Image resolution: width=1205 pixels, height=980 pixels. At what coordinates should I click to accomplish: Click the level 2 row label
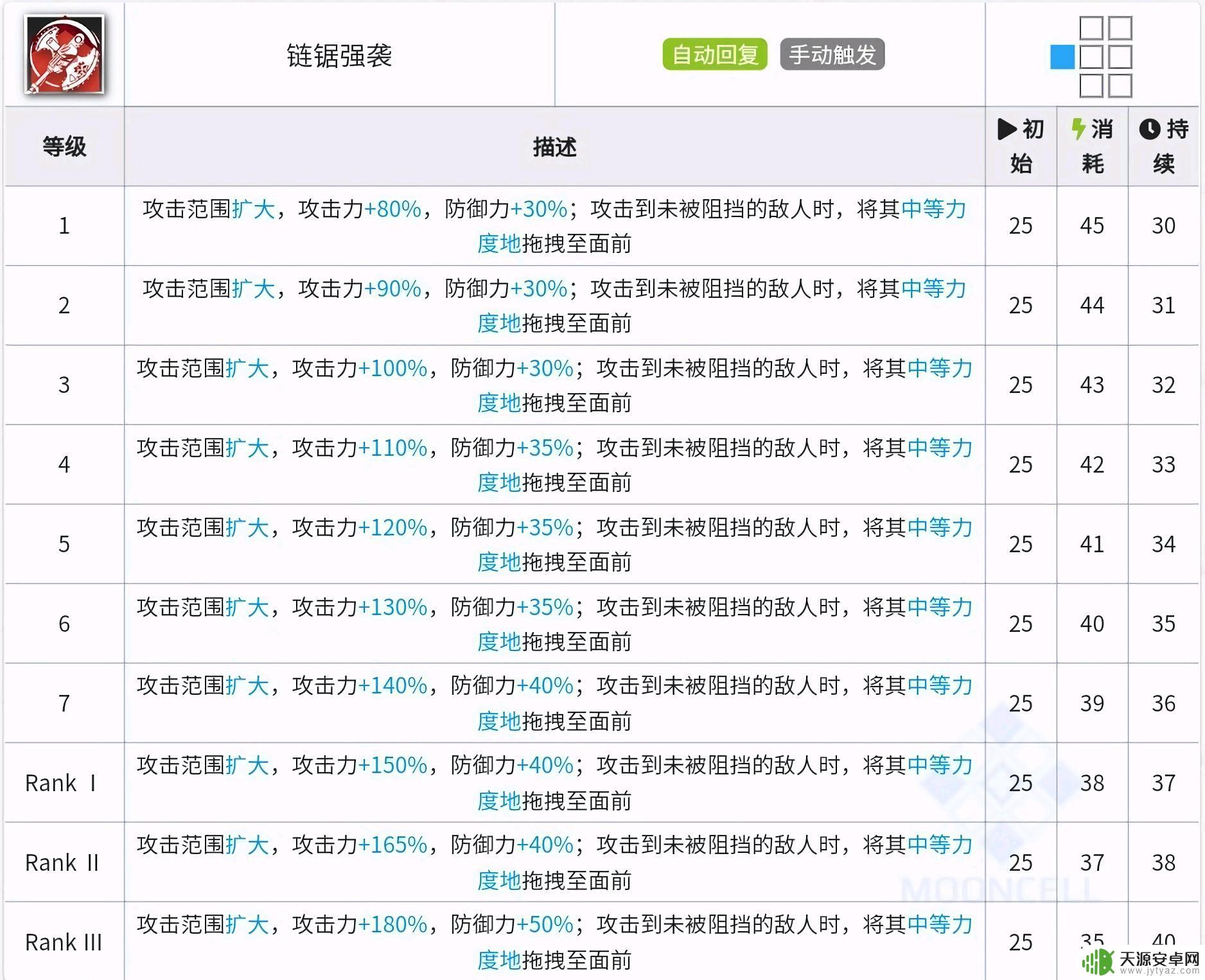coord(64,306)
